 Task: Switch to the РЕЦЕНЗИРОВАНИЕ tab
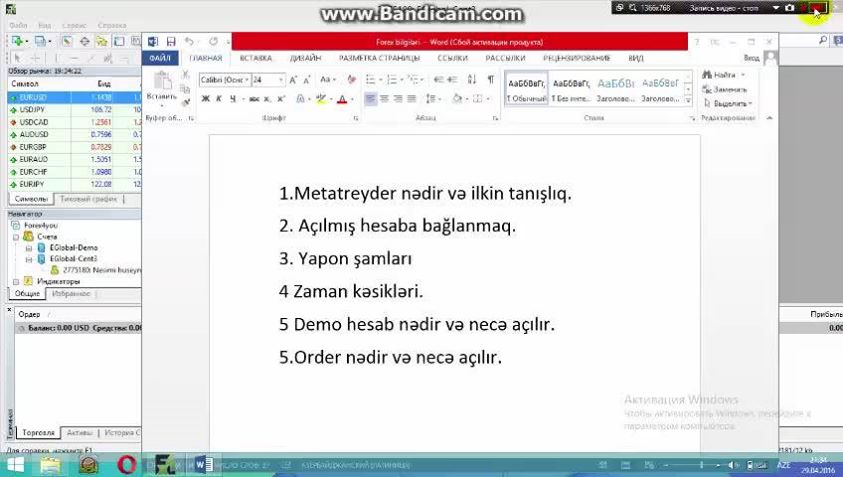pos(576,58)
